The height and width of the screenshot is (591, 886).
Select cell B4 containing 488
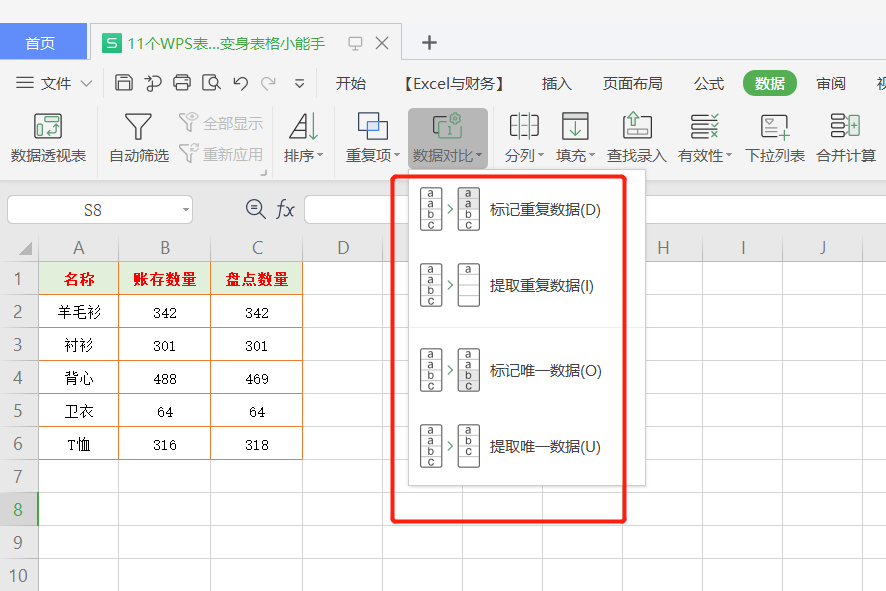[x=164, y=378]
